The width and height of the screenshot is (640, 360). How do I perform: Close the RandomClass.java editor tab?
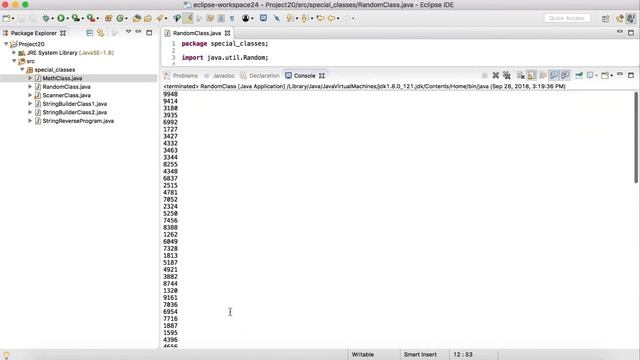point(227,33)
